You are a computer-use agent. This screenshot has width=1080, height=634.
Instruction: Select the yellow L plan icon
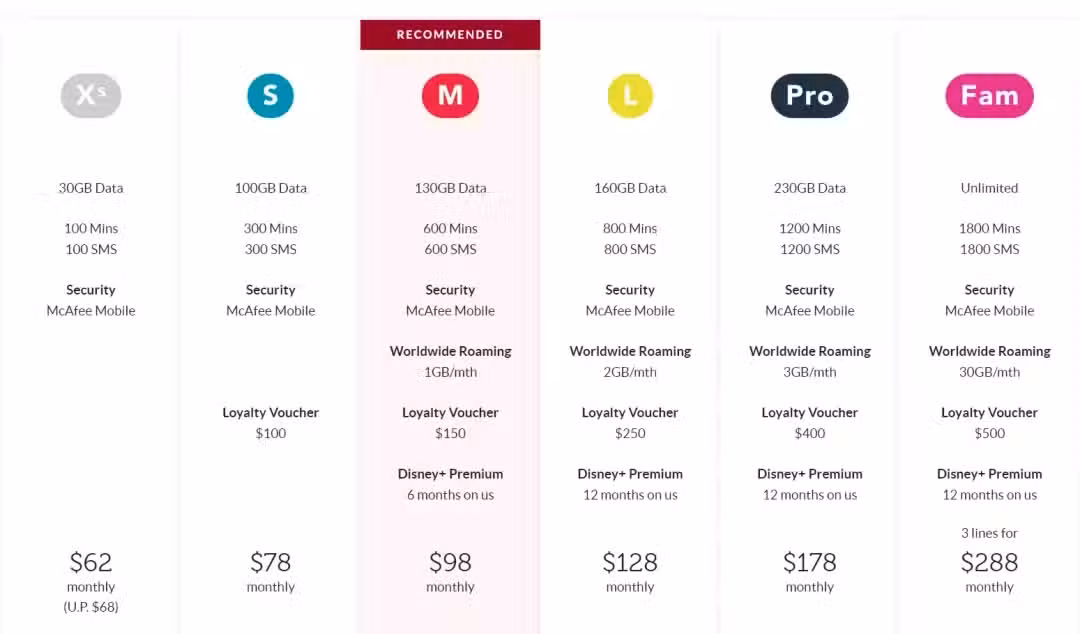point(630,95)
